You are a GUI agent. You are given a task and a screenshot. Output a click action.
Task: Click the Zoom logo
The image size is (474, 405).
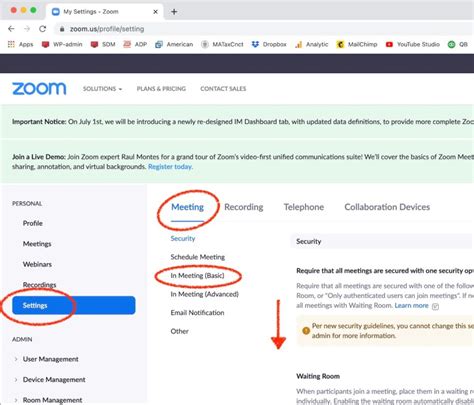click(x=39, y=89)
